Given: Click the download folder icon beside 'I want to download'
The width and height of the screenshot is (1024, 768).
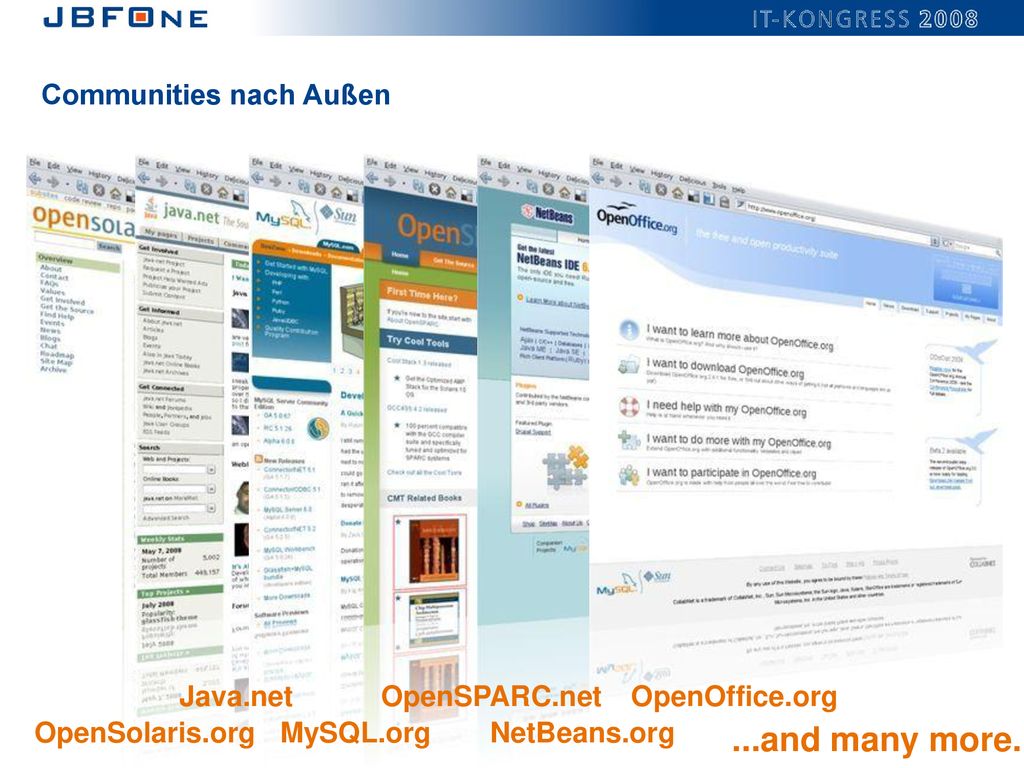Looking at the screenshot, I should pyautogui.click(x=629, y=365).
